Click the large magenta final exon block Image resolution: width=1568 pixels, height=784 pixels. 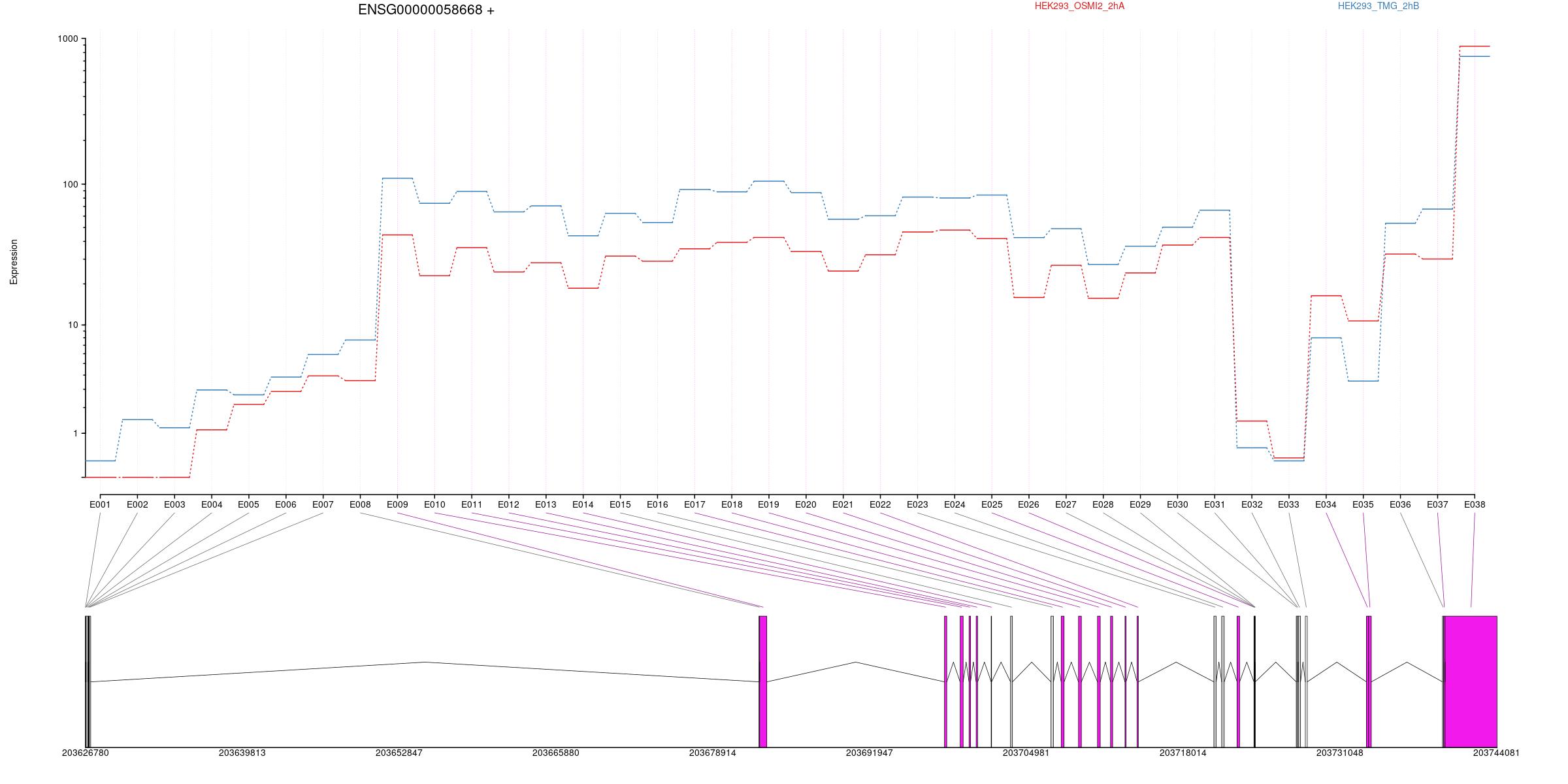click(x=1471, y=681)
